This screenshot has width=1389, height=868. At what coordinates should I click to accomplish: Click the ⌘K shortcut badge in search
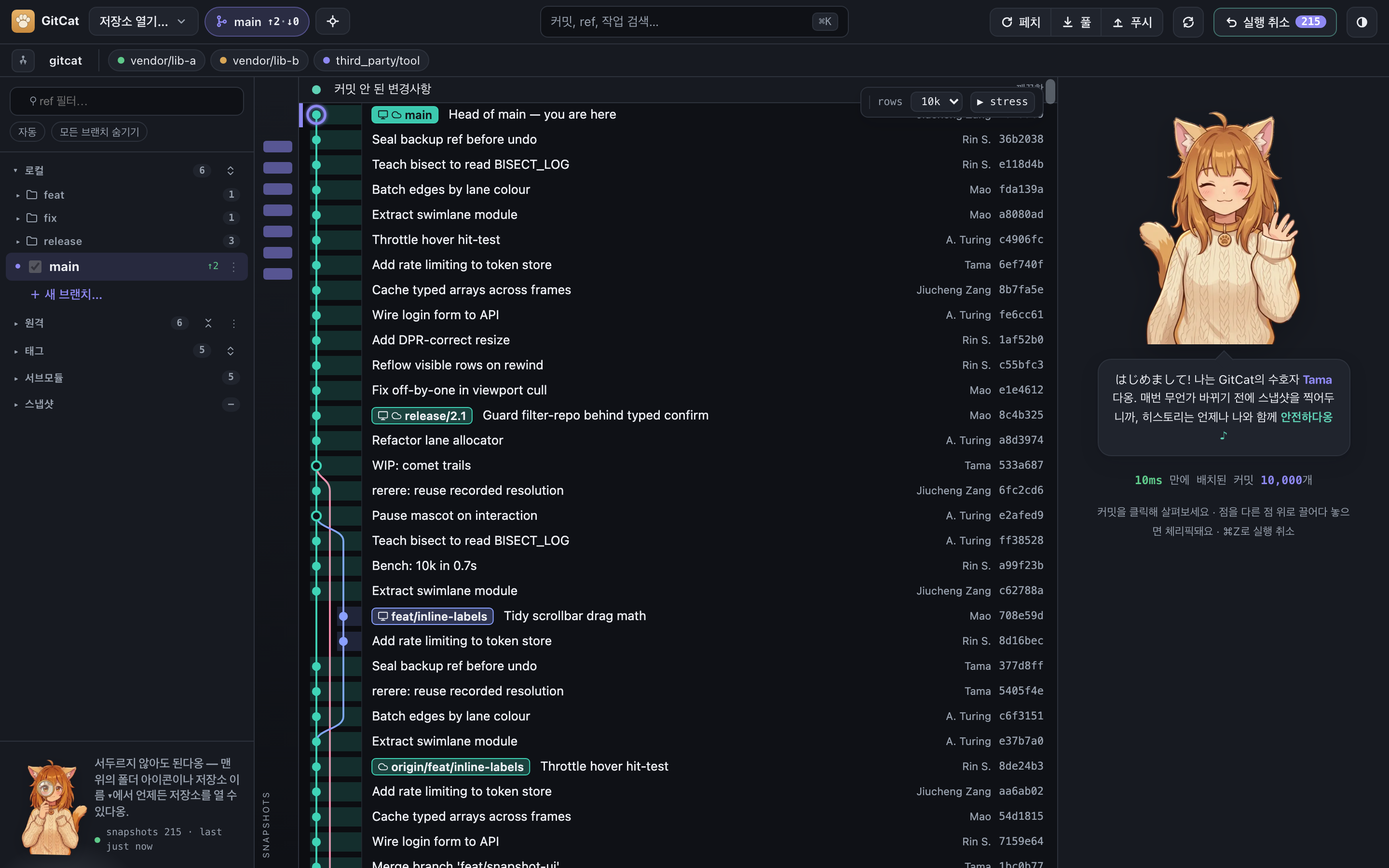pos(825,22)
